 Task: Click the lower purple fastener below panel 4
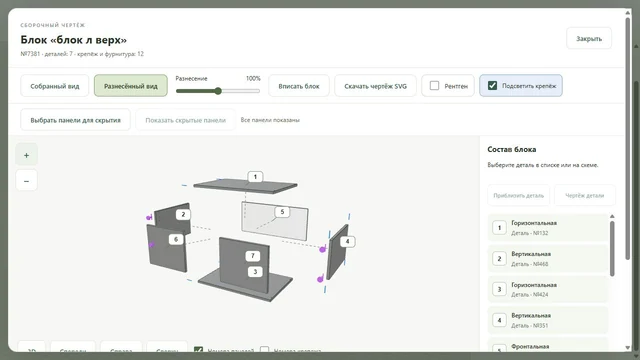[x=320, y=279]
